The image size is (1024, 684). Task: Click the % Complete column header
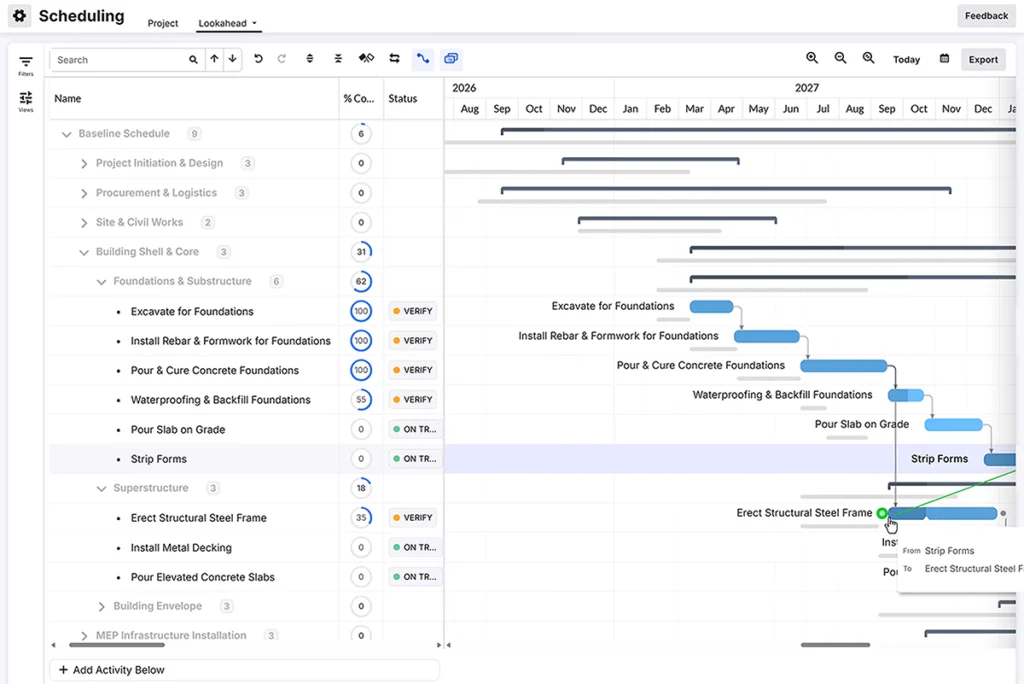359,99
